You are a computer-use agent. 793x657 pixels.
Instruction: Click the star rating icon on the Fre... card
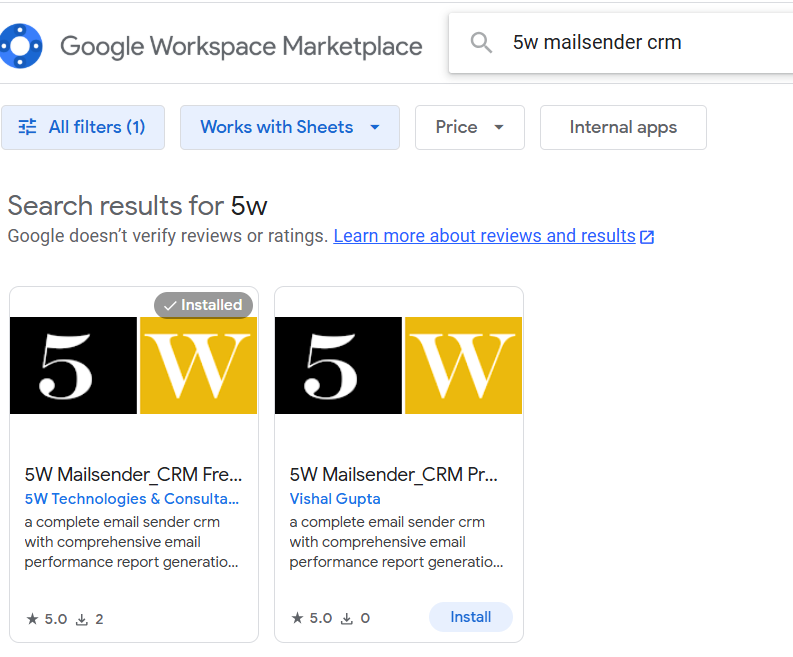32,619
